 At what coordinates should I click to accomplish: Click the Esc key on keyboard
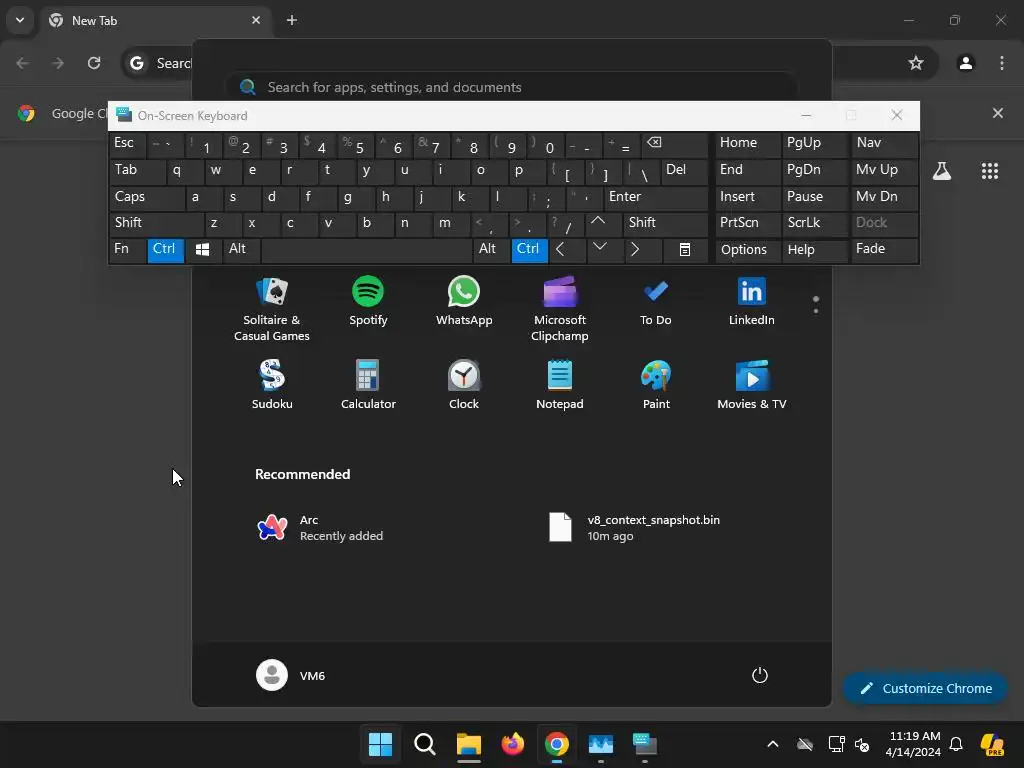pos(127,144)
